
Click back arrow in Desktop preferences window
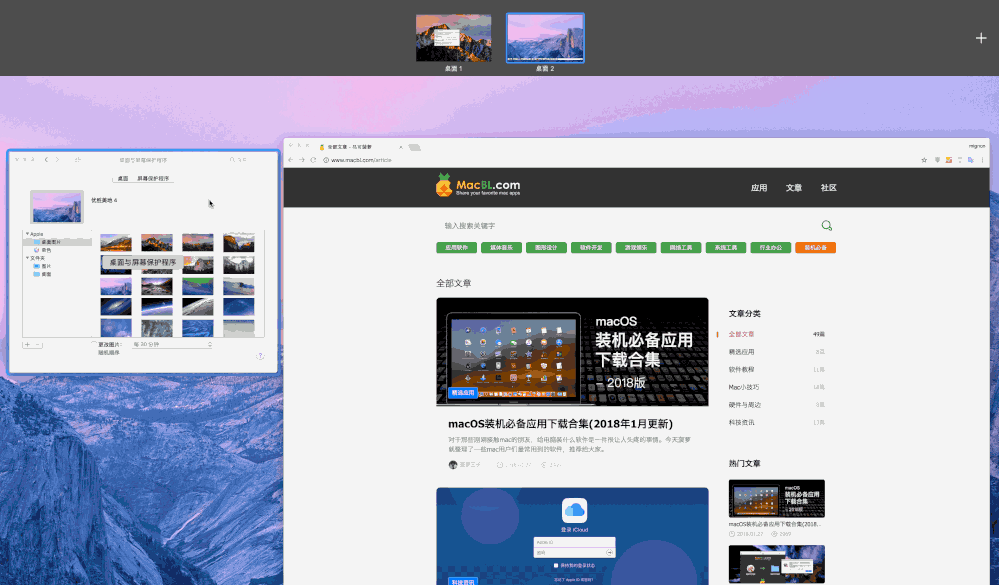tap(46, 159)
